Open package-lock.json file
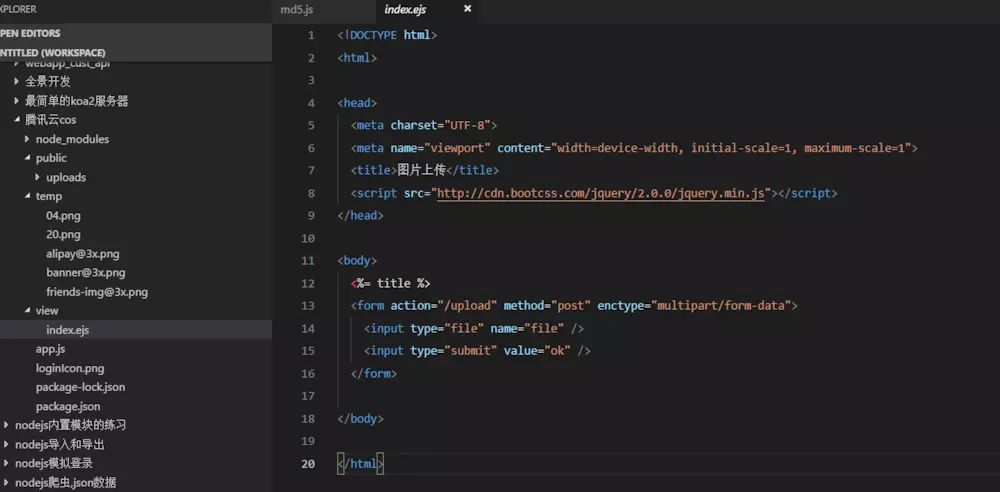This screenshot has width=1000, height=492. pos(80,387)
